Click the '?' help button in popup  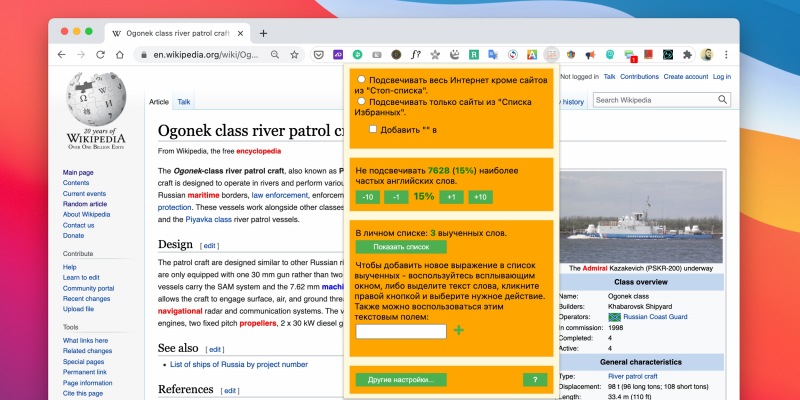(x=535, y=380)
